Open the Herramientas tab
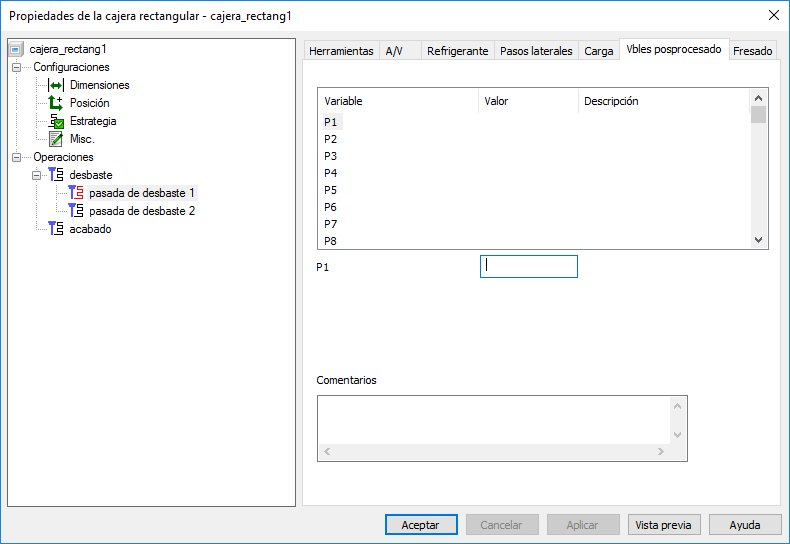 341,51
